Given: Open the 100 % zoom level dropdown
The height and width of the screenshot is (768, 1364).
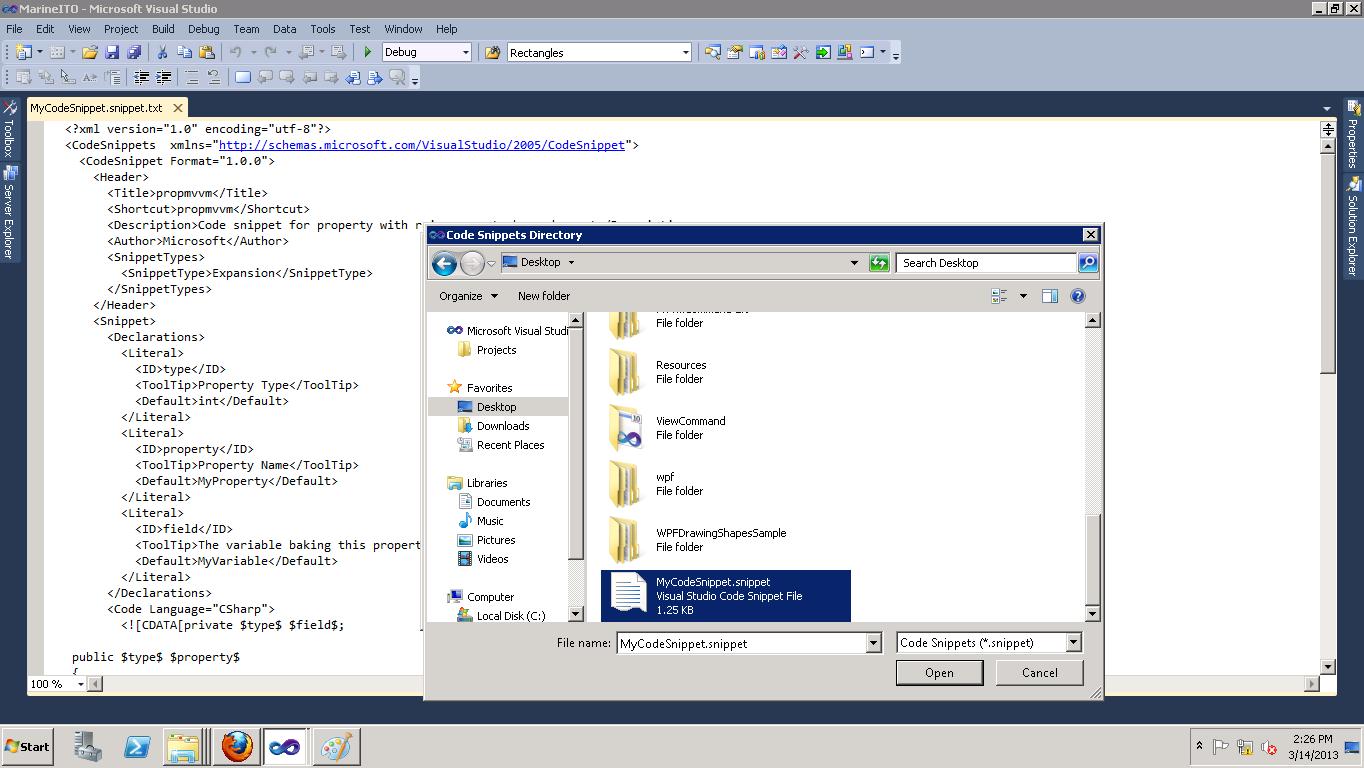Looking at the screenshot, I should pyautogui.click(x=80, y=684).
